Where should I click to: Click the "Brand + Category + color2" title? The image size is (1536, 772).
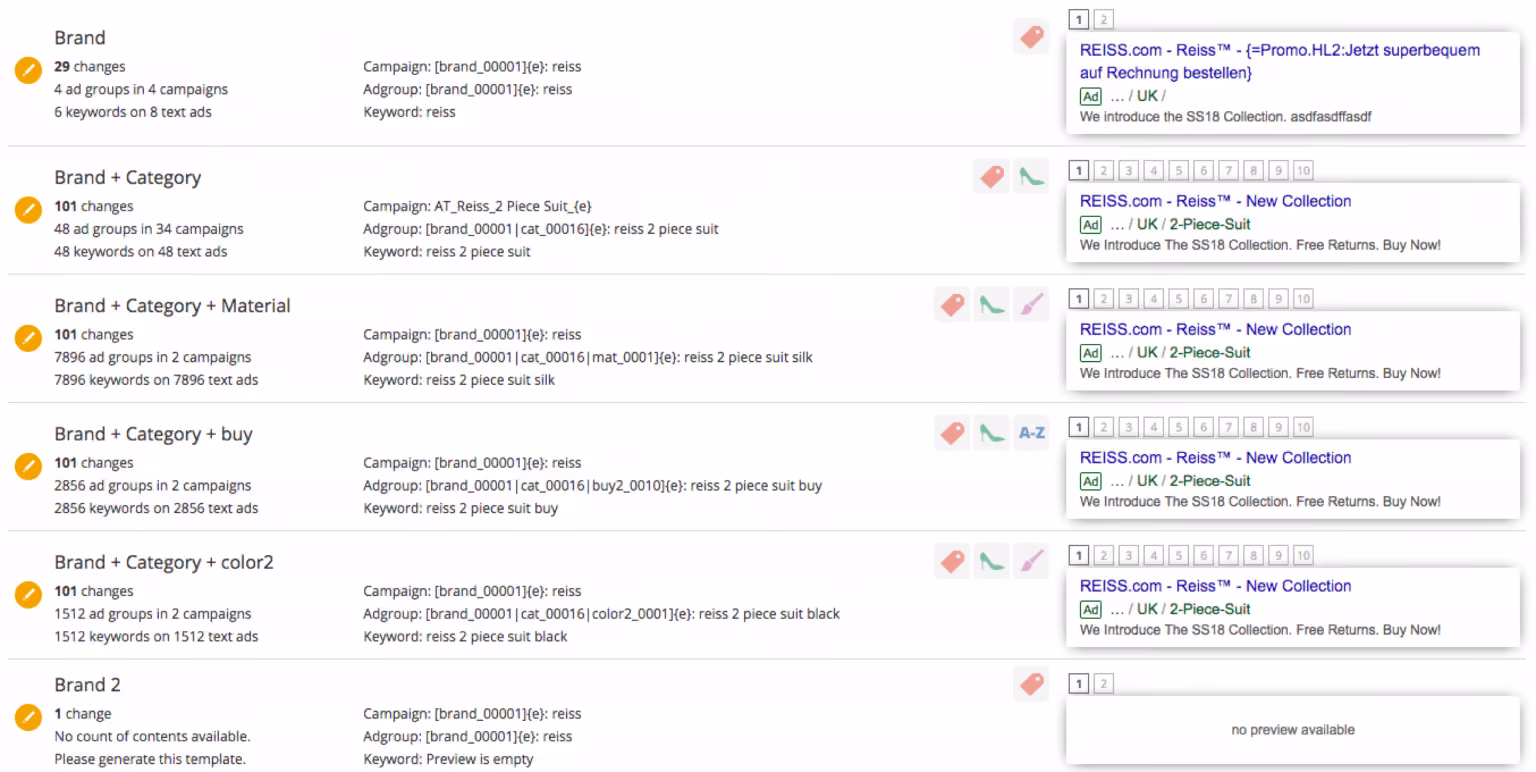[164, 562]
